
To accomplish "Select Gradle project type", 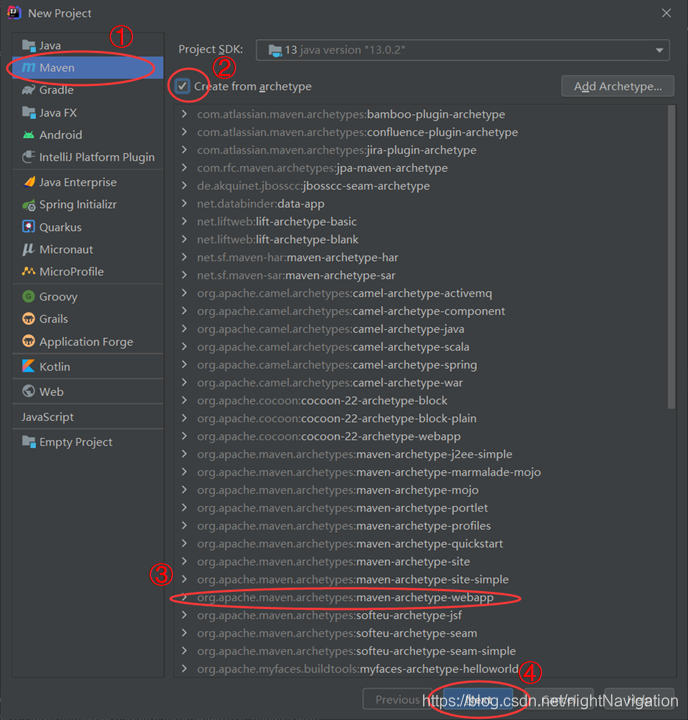I will [x=88, y=90].
